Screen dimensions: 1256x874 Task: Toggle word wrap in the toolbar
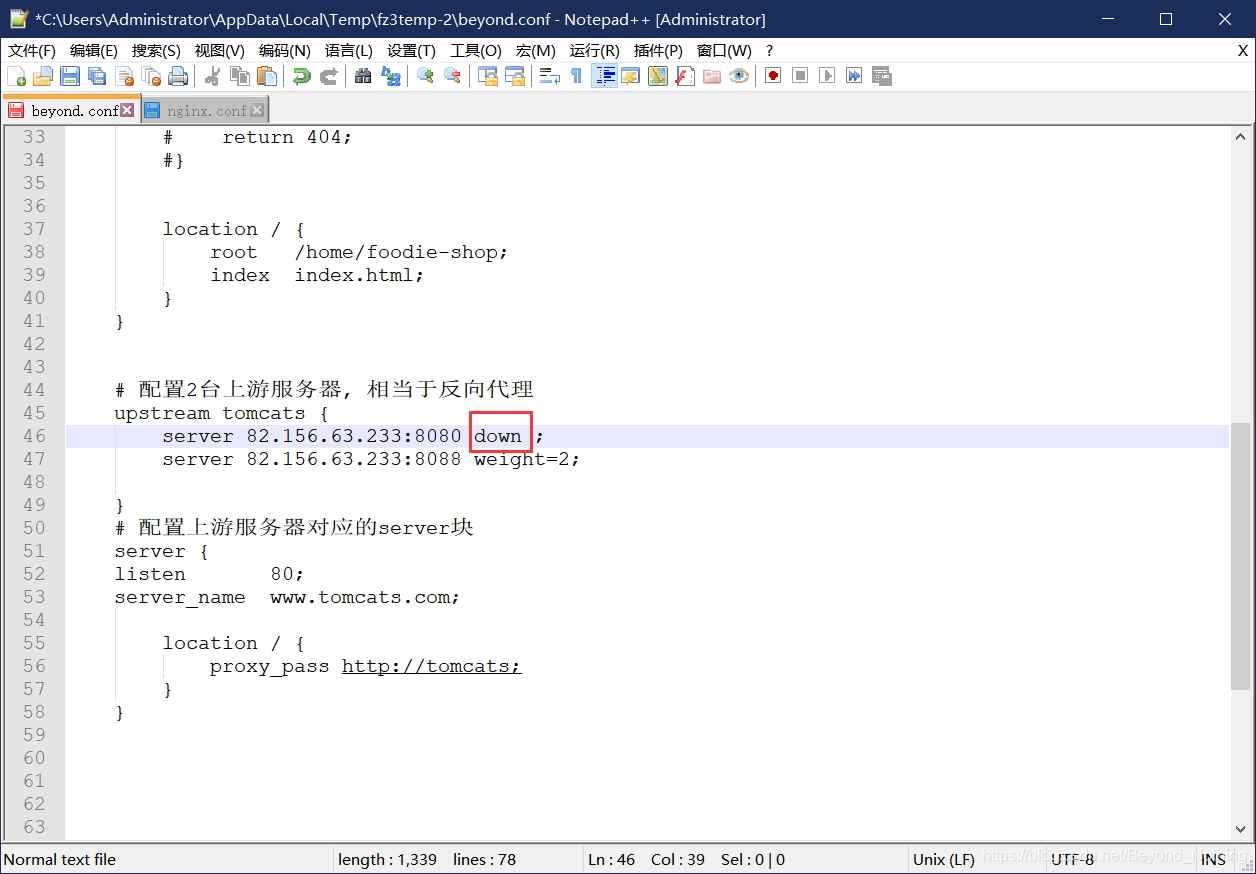point(549,76)
